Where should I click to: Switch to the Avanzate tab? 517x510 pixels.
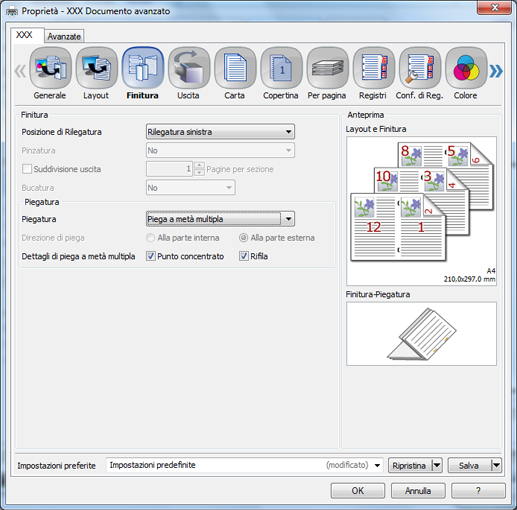point(64,36)
